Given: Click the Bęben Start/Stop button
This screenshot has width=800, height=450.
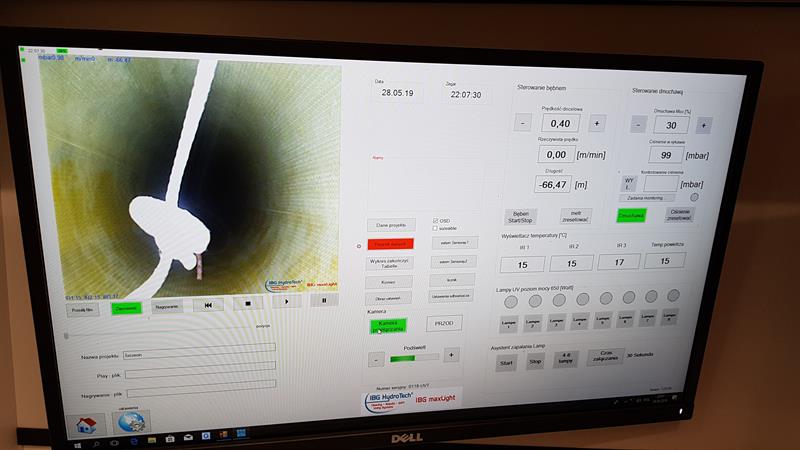Looking at the screenshot, I should tap(521, 215).
